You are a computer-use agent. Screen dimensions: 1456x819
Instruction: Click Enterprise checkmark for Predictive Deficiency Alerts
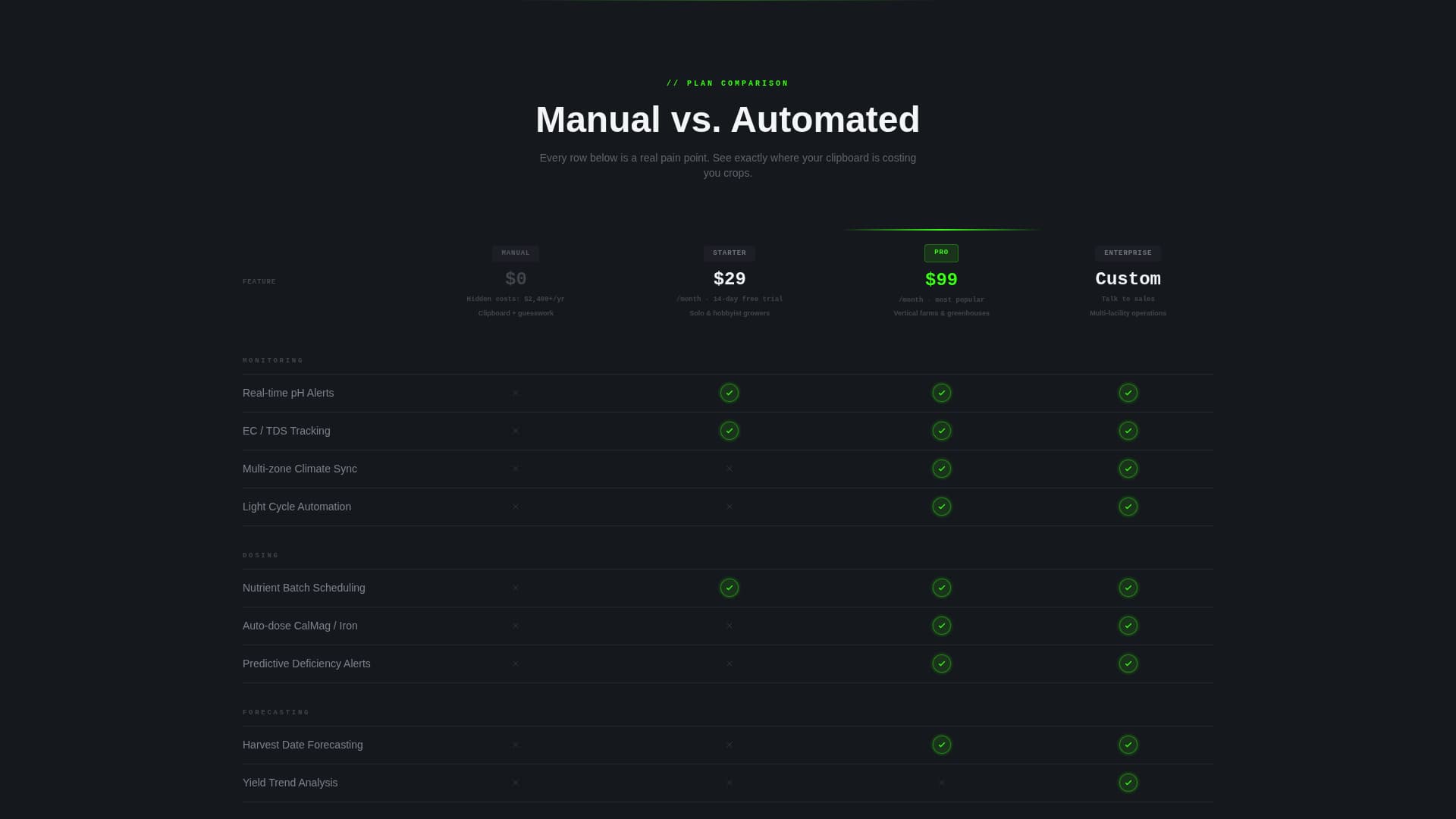click(1128, 664)
